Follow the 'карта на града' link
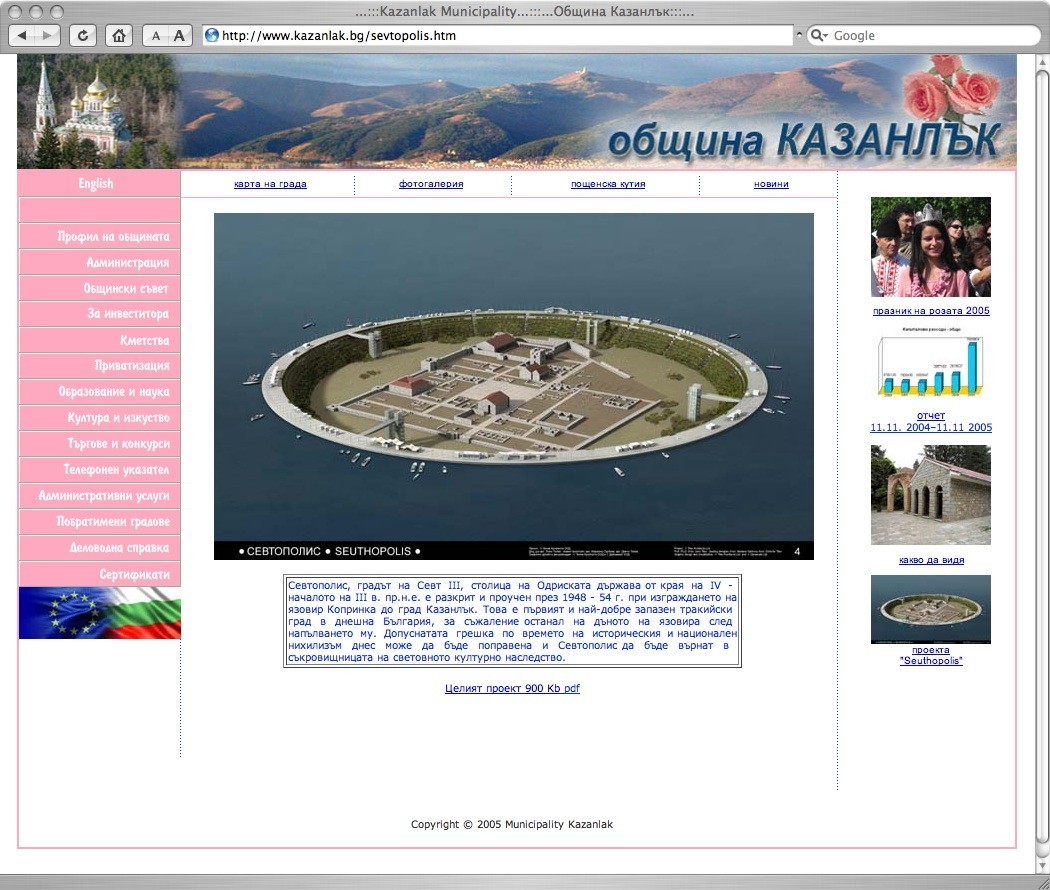 click(x=270, y=184)
